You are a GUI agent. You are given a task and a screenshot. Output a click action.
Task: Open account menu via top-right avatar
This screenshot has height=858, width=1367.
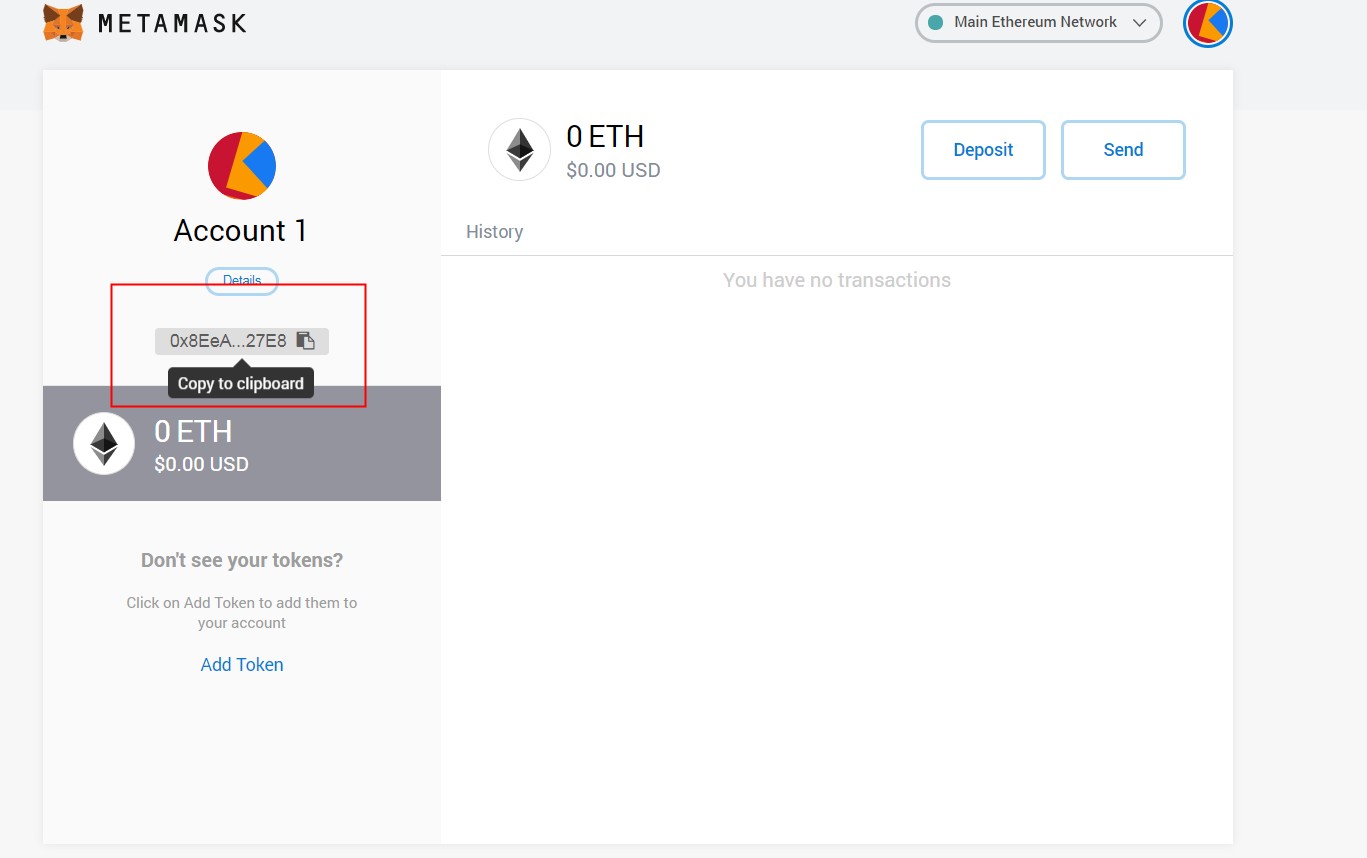(x=1207, y=23)
